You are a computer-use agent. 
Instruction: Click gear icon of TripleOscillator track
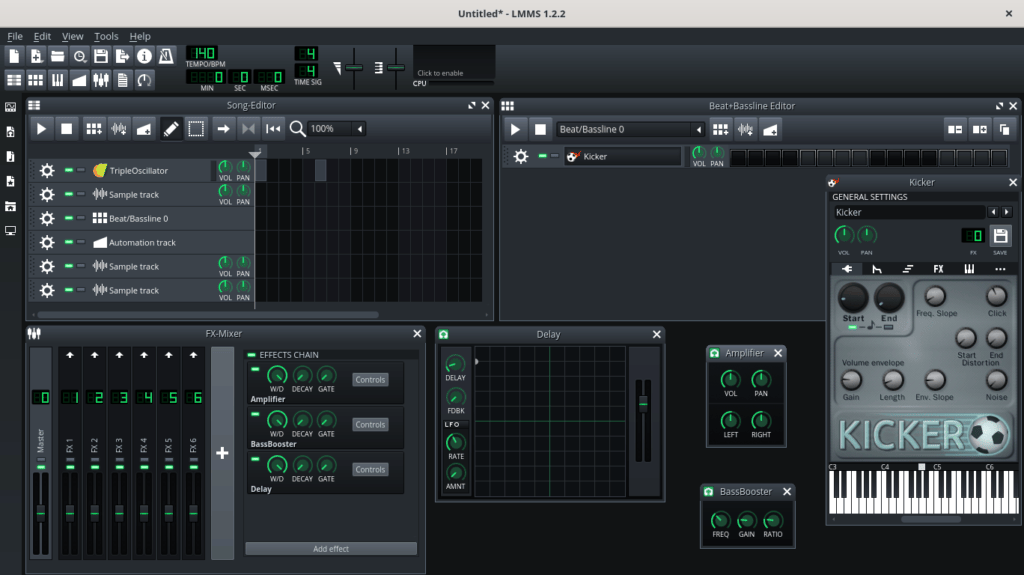[x=46, y=171]
